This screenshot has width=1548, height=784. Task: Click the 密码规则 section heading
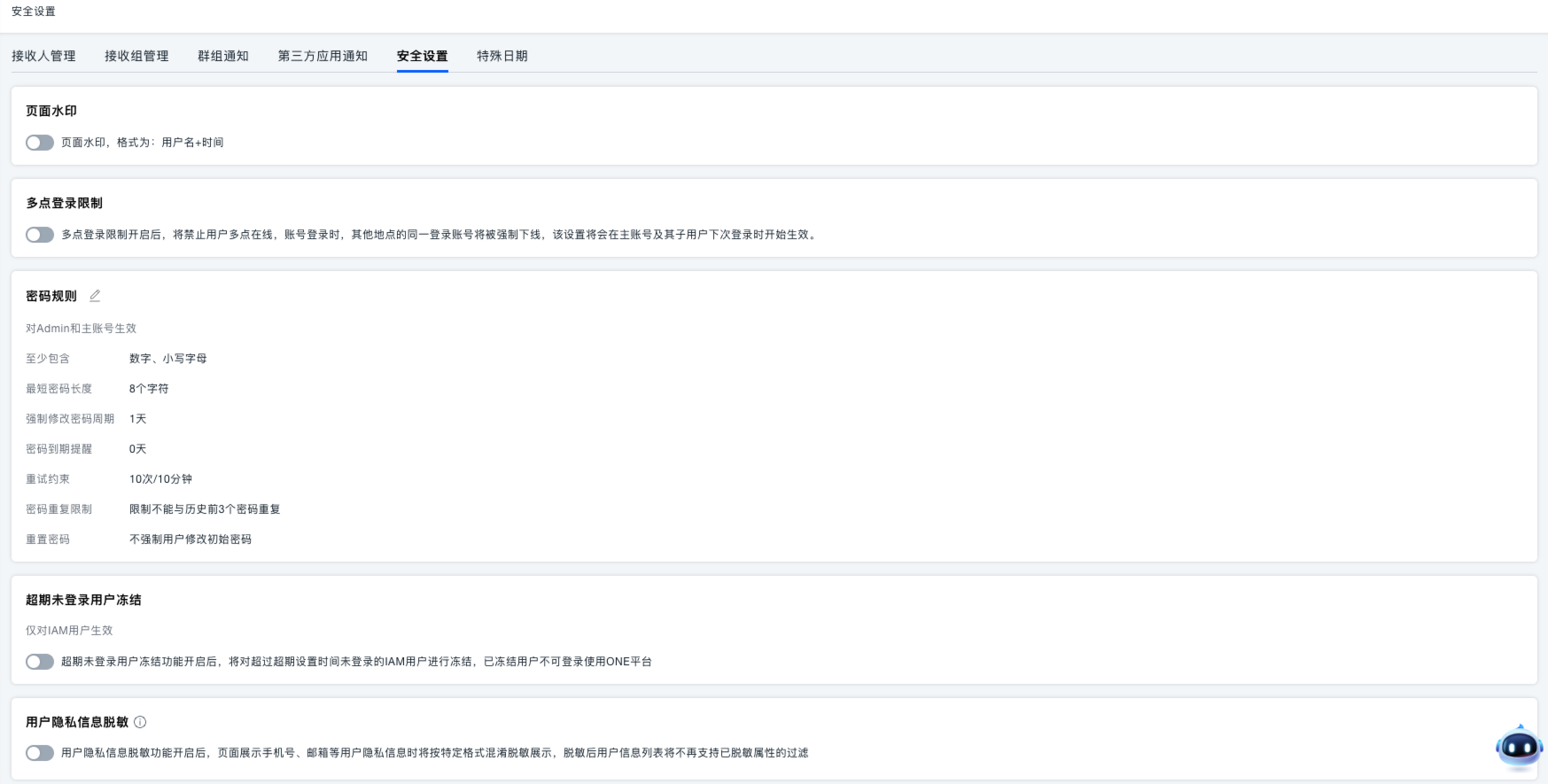tap(51, 296)
